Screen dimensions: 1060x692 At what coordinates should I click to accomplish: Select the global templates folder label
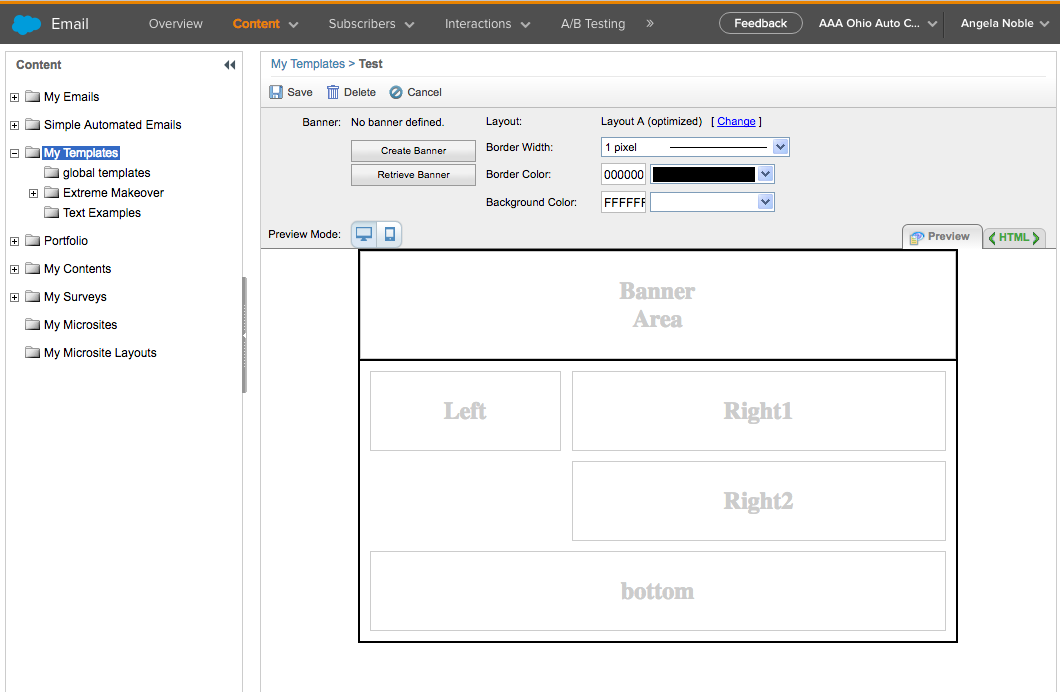pos(107,173)
